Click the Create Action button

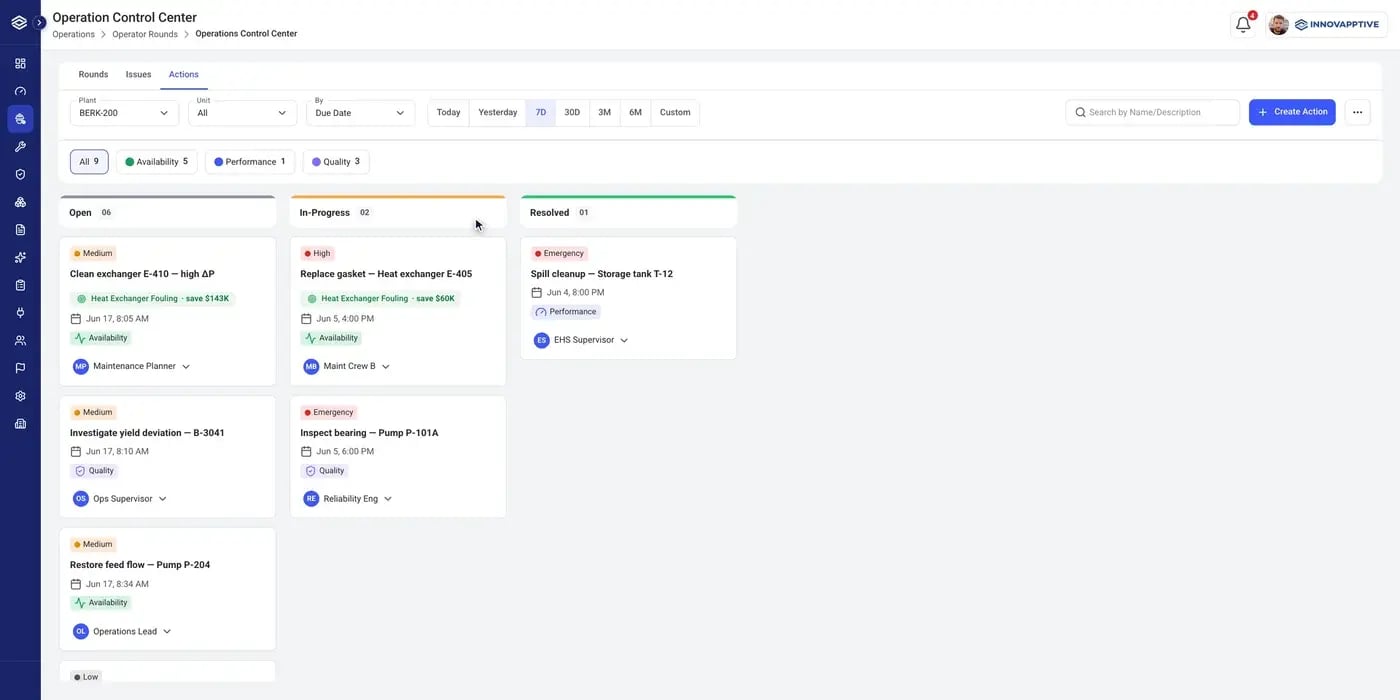(1292, 112)
